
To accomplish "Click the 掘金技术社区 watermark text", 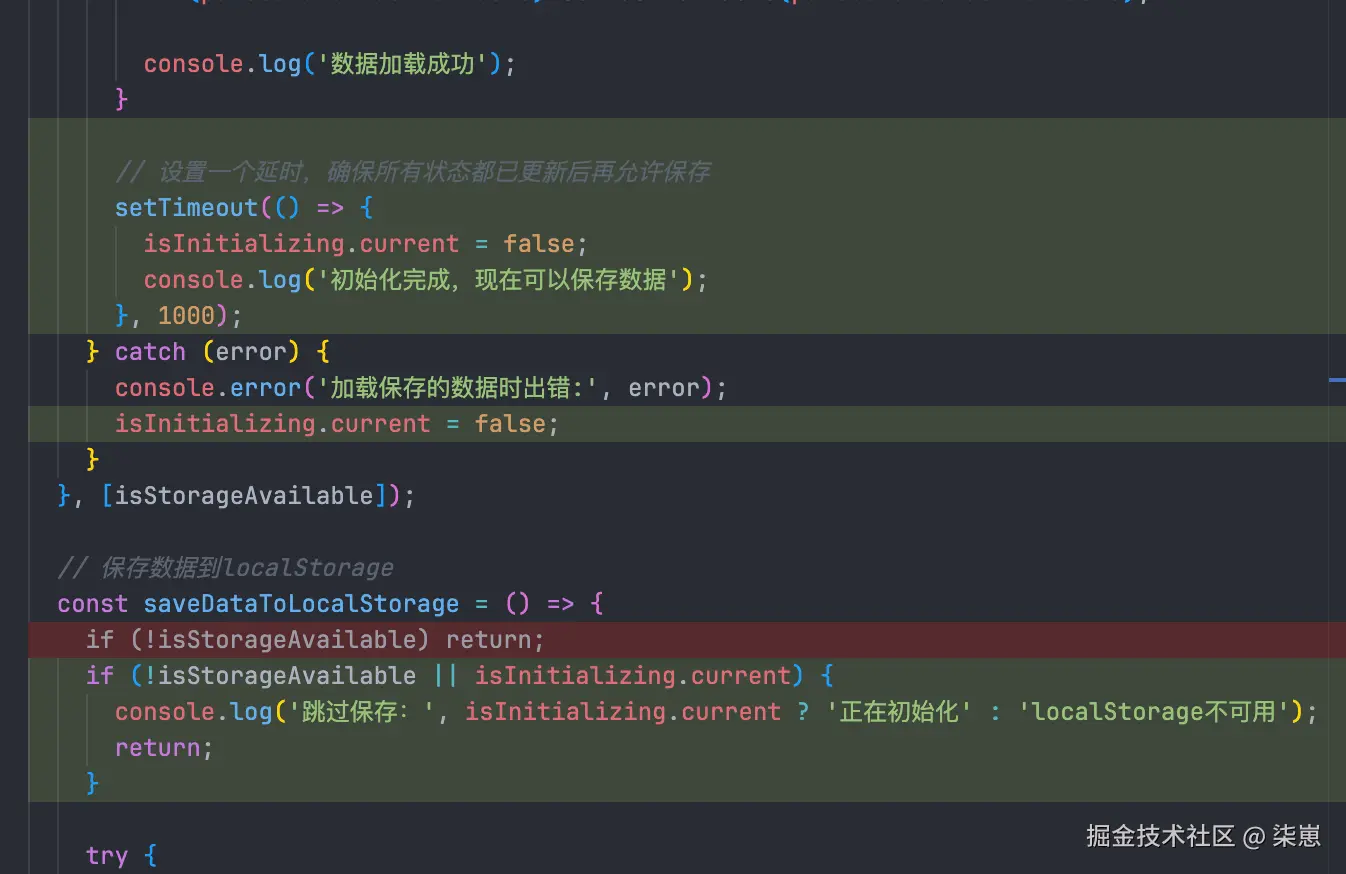I will click(x=1160, y=836).
